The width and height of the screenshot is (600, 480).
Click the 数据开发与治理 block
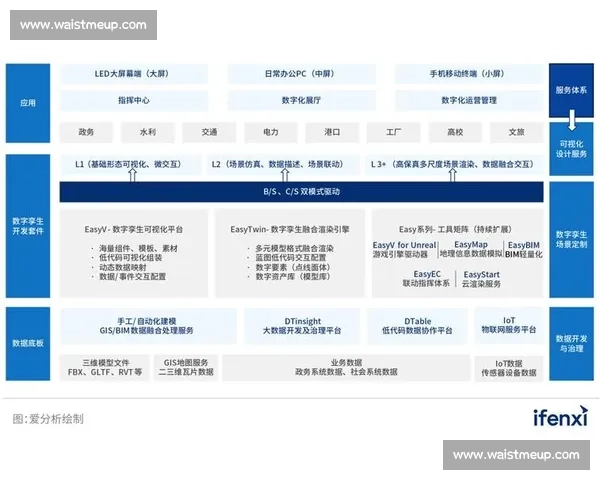tap(571, 343)
